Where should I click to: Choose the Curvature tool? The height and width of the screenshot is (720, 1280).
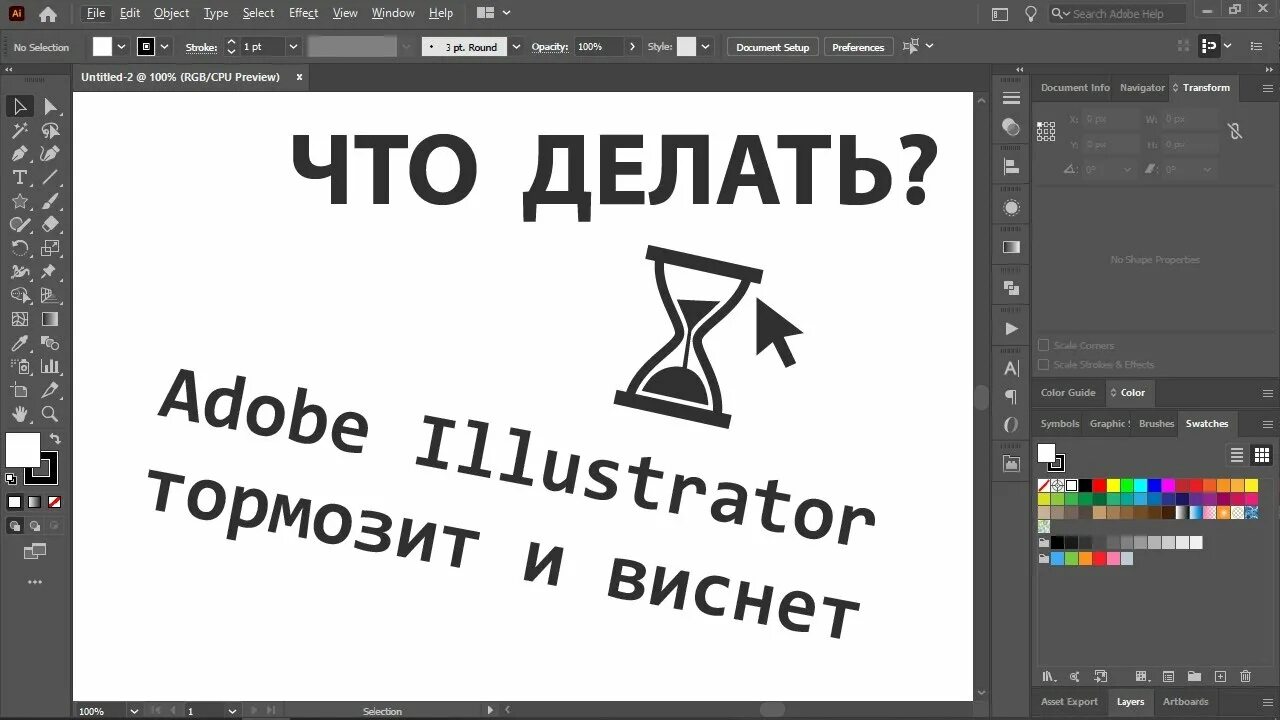(50, 154)
